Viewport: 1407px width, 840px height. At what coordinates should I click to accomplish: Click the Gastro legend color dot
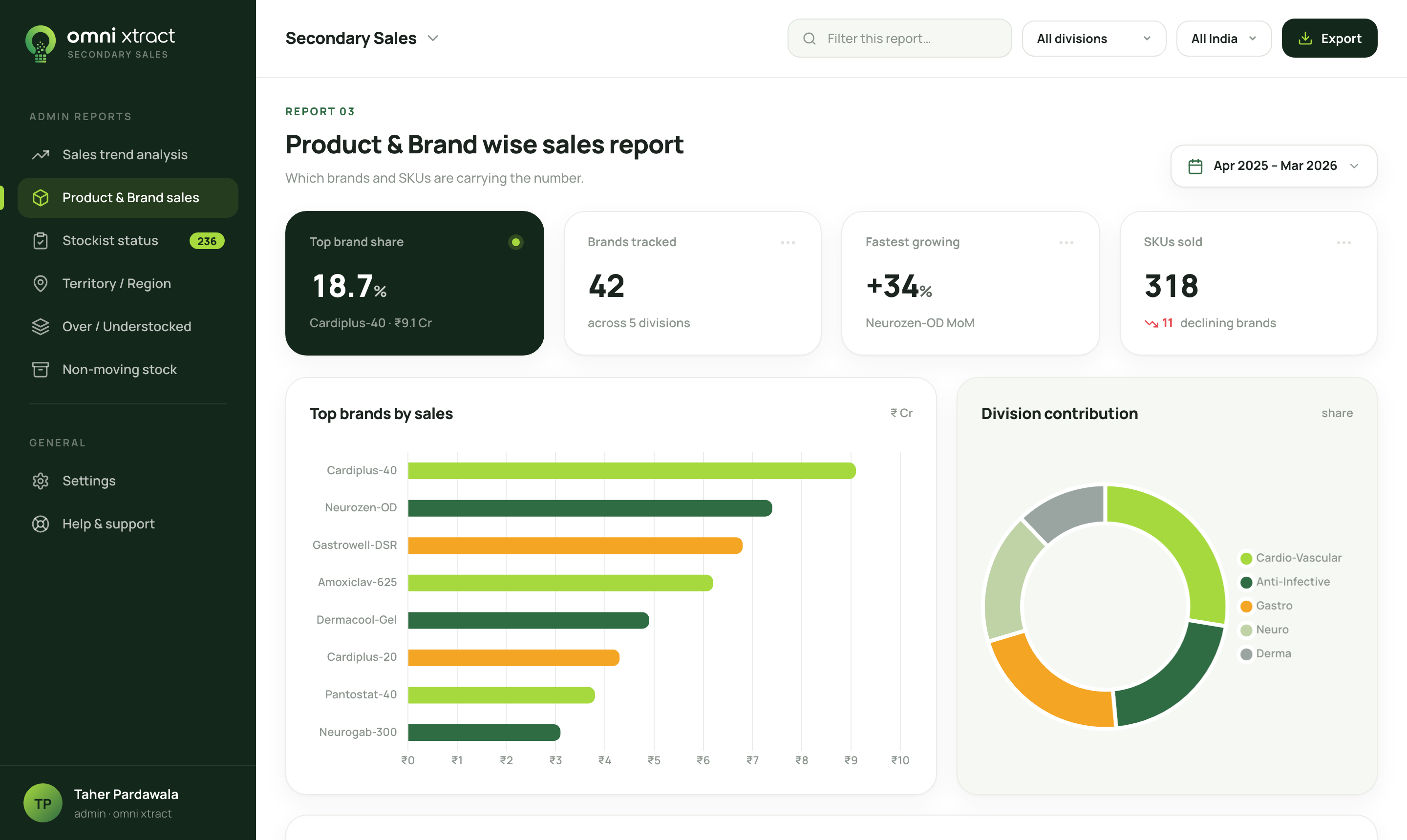point(1246,606)
